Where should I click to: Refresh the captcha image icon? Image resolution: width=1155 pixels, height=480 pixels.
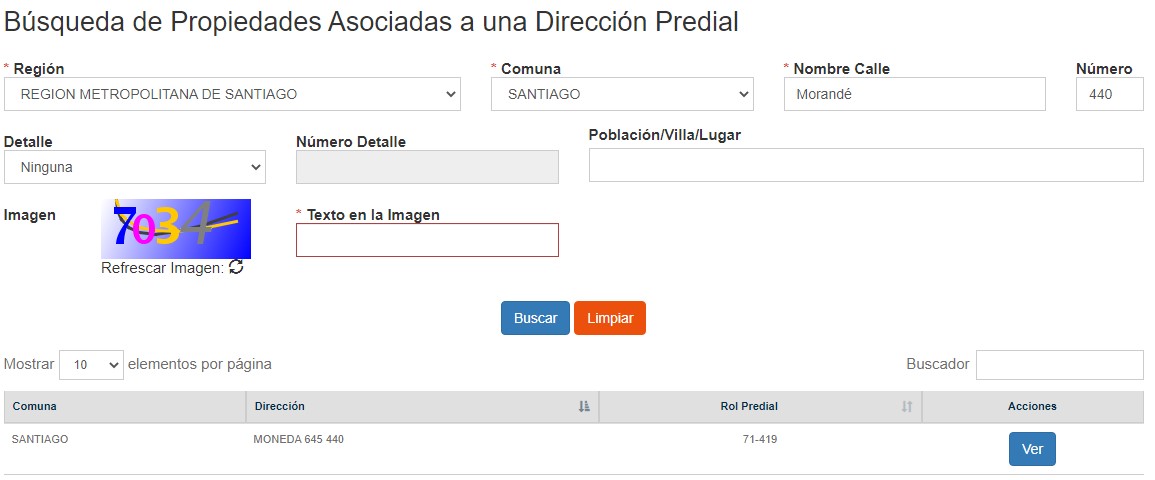[x=236, y=267]
